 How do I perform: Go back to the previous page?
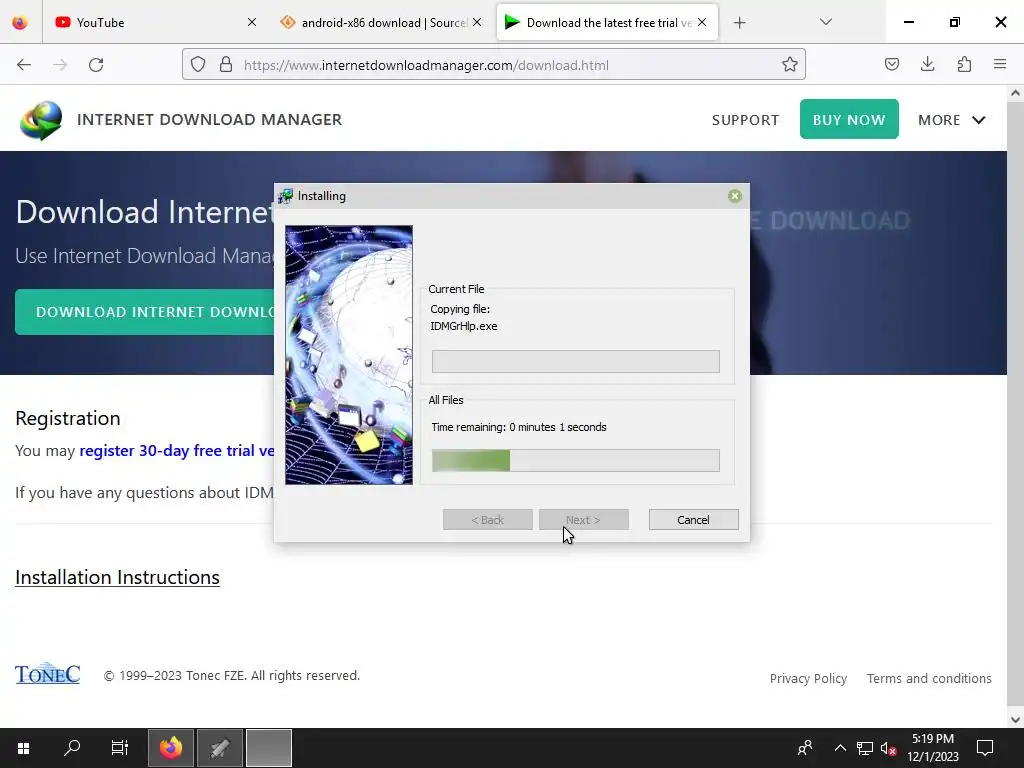coord(24,65)
